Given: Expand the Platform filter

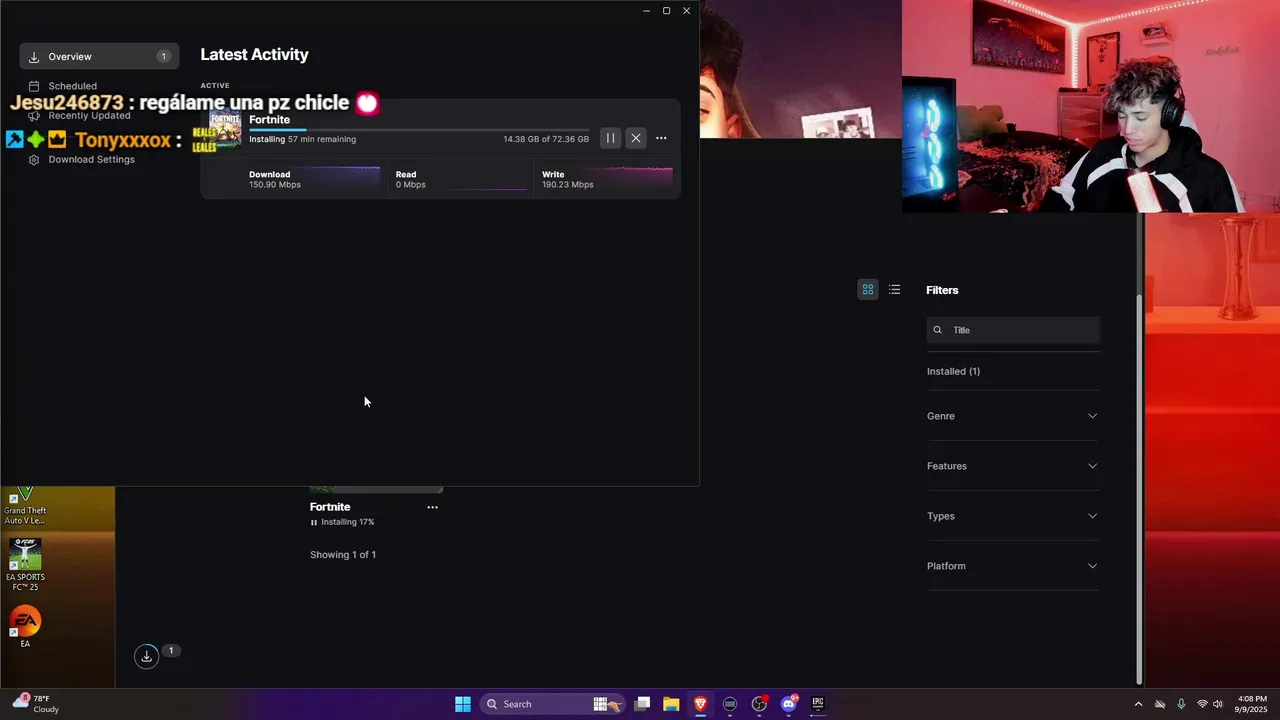Looking at the screenshot, I should (1013, 566).
